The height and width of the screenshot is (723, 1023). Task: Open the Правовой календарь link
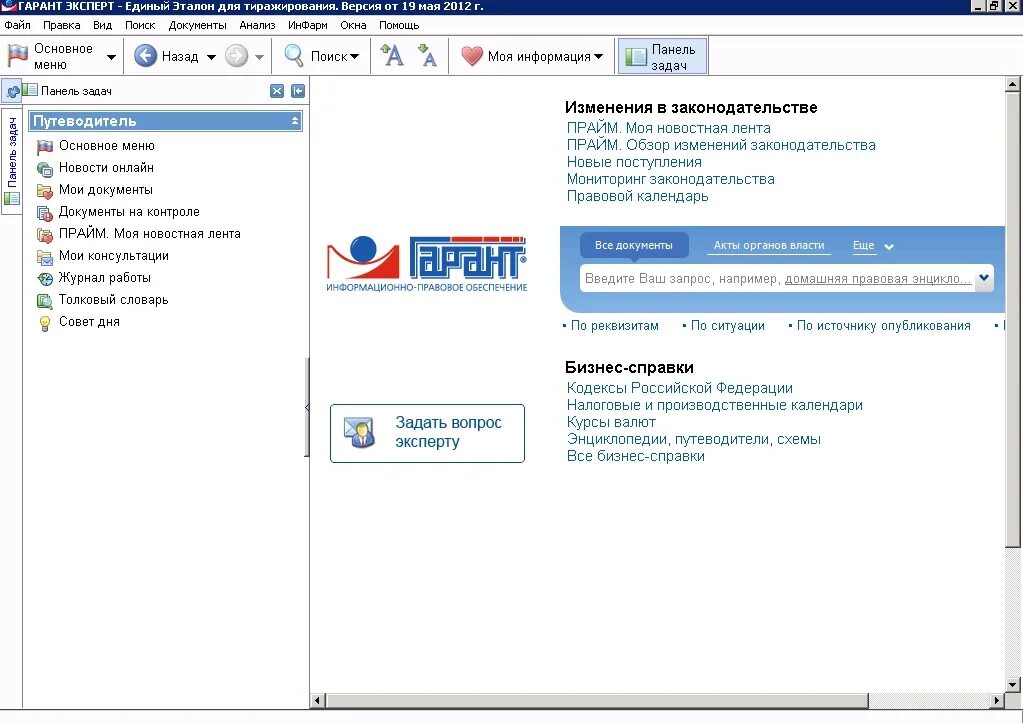click(637, 196)
